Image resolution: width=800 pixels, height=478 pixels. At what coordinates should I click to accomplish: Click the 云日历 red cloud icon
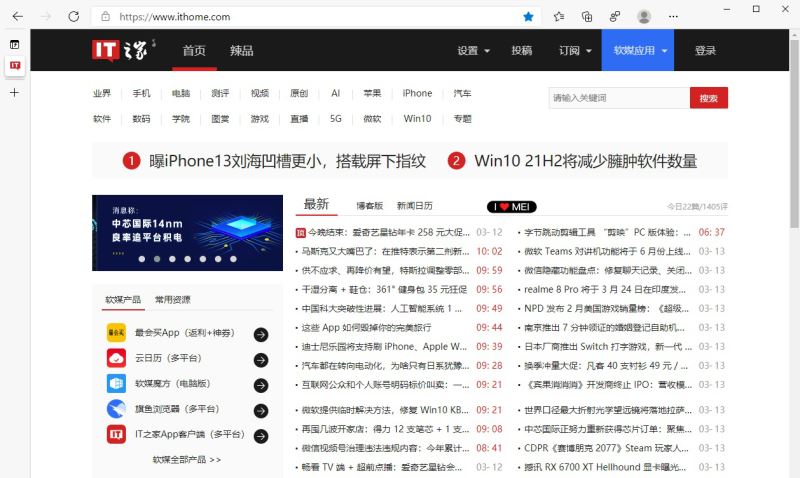116,358
